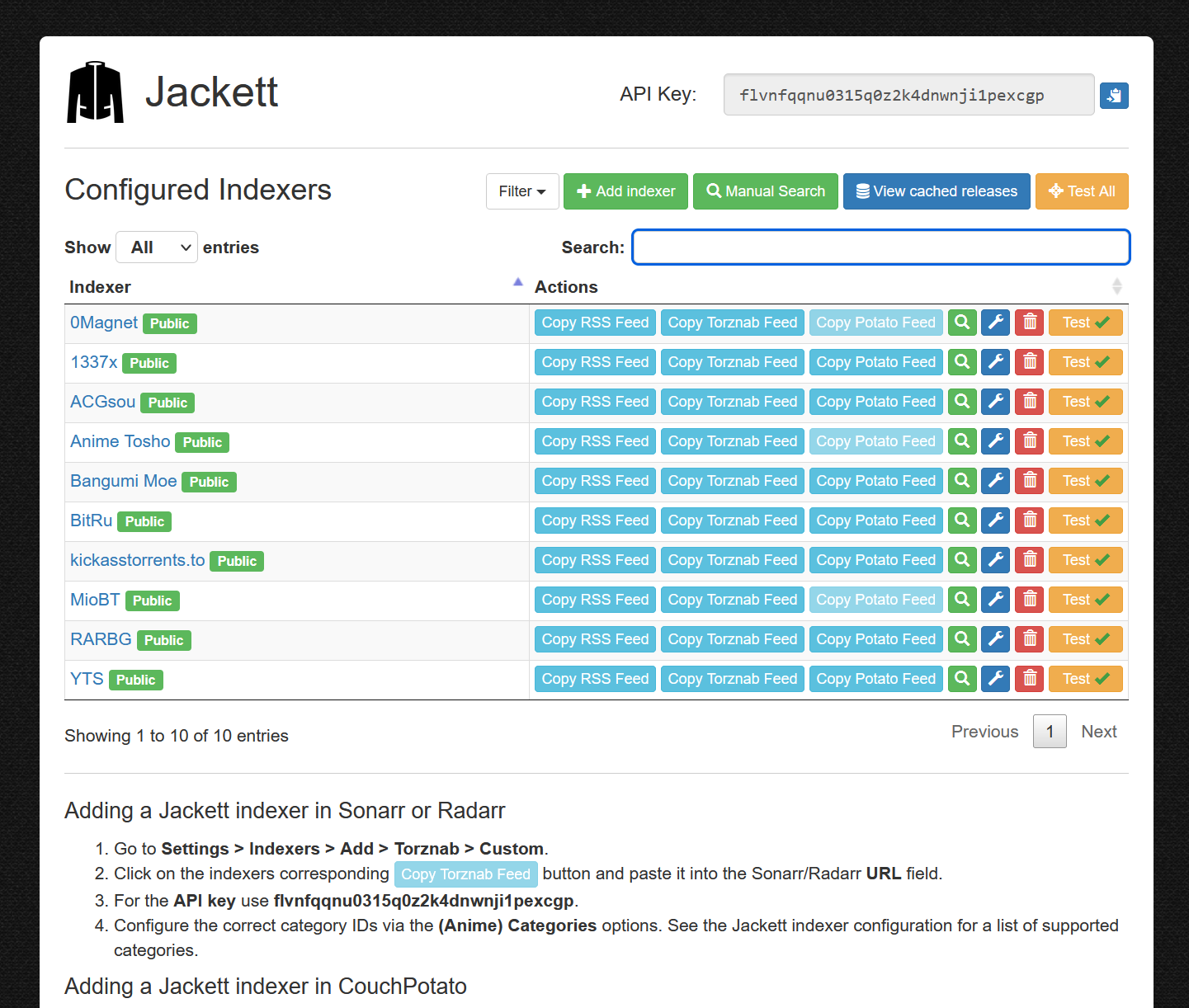Viewport: 1189px width, 1008px height.
Task: Delete the Bangumi Moe indexer
Action: pos(1030,481)
